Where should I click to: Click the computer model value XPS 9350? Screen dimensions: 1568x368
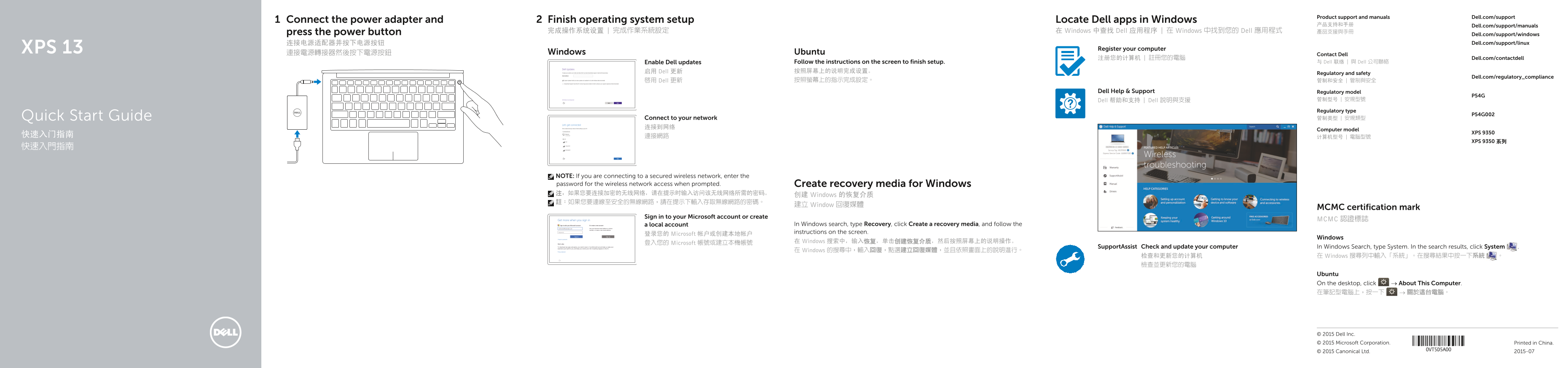(x=1483, y=133)
